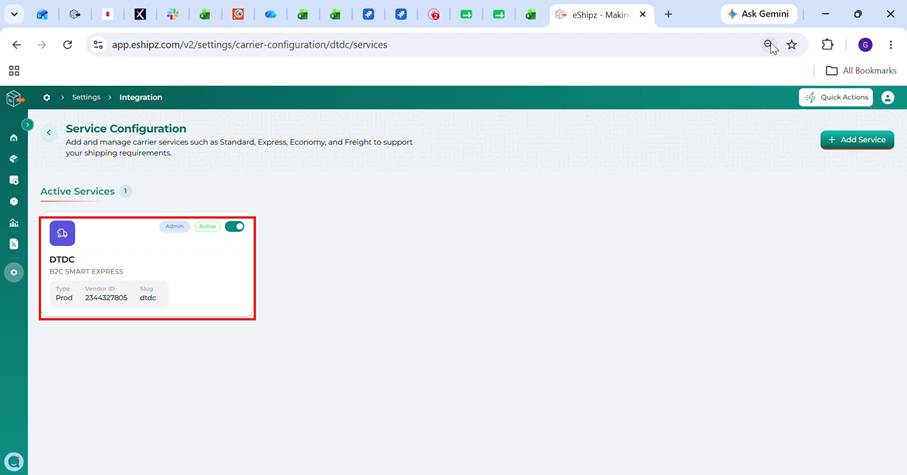Open the chat support bubble icon
Screen dimensions: 907x475
(x=14, y=462)
